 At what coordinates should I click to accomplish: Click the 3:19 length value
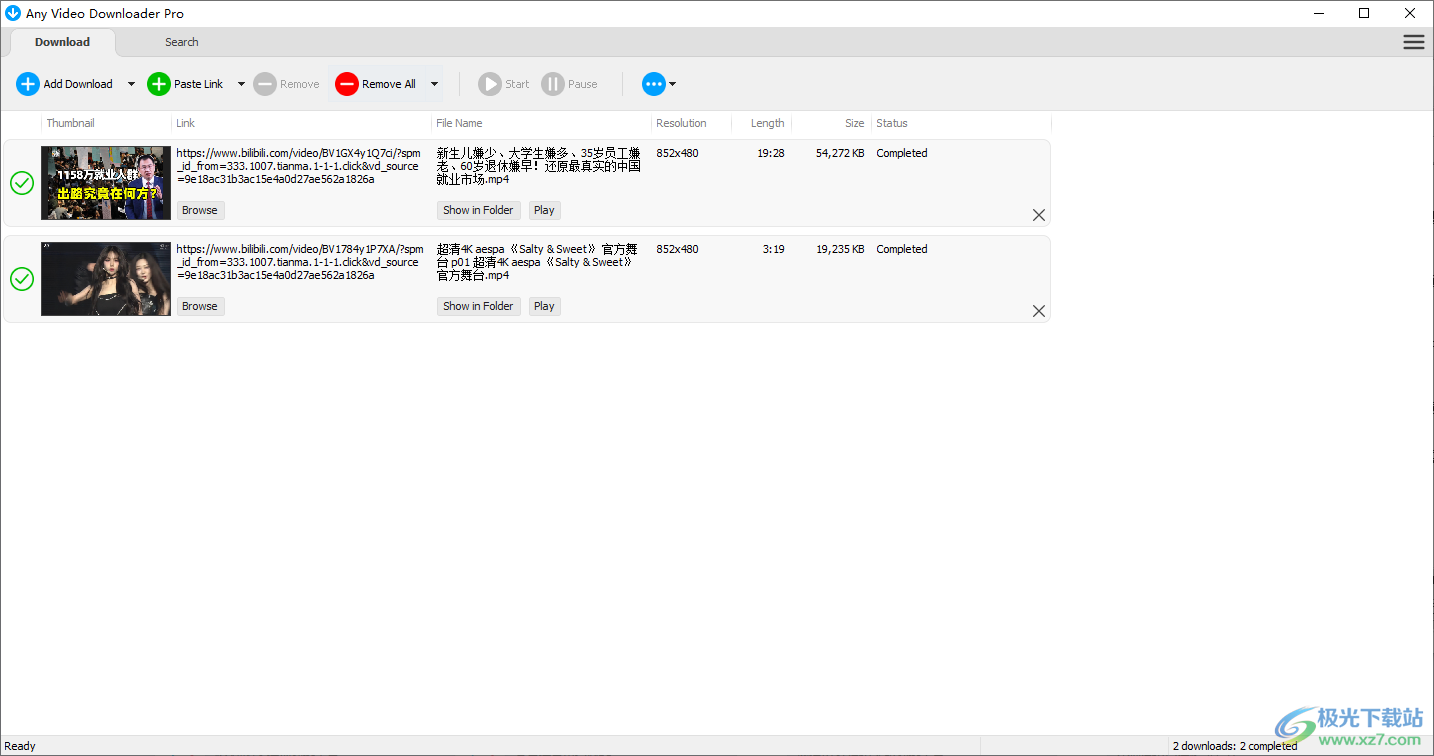[773, 249]
